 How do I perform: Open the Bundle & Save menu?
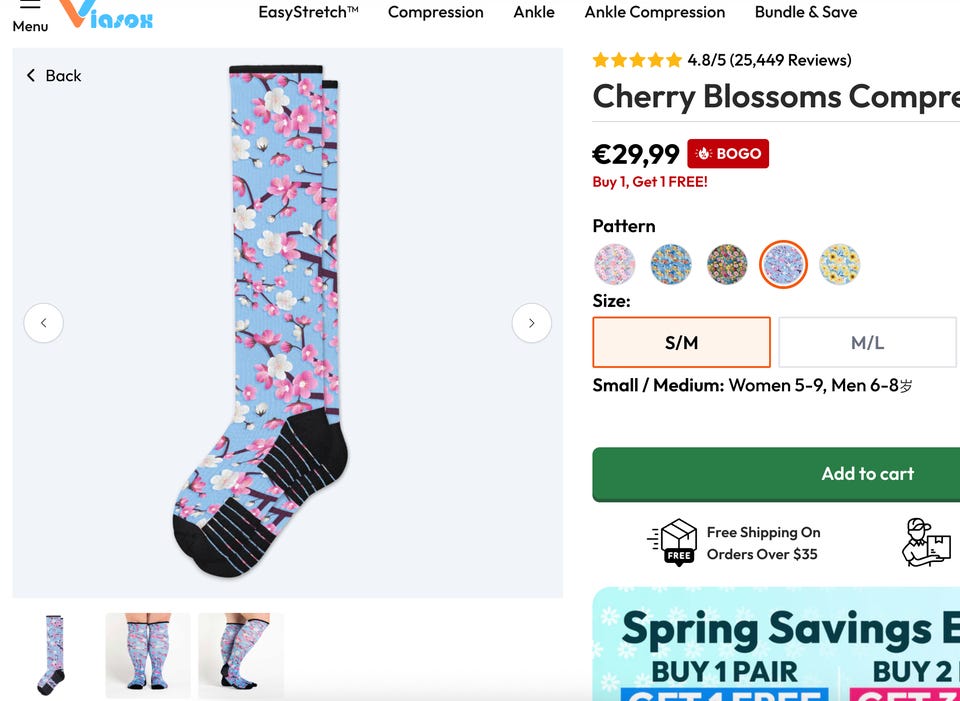(805, 12)
